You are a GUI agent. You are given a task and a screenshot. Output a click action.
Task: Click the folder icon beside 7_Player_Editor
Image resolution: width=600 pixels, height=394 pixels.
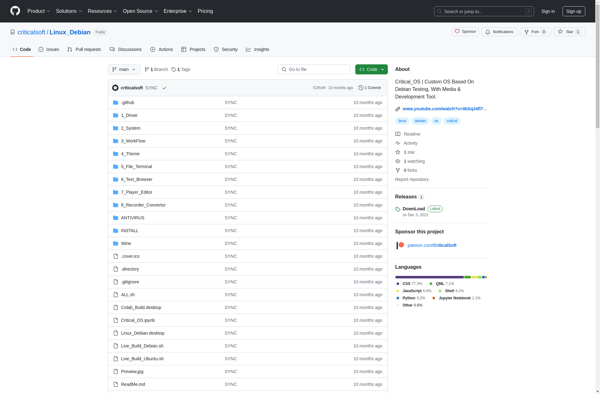point(116,192)
